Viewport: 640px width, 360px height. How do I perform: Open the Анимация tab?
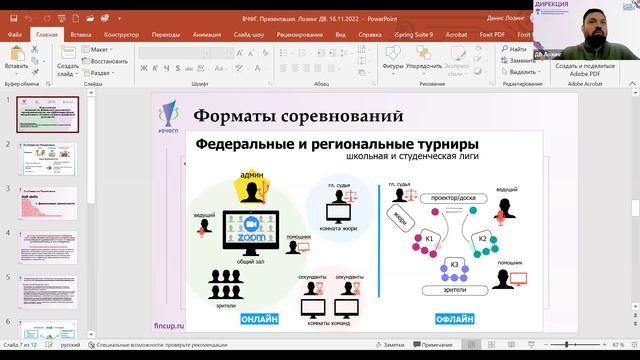207,35
